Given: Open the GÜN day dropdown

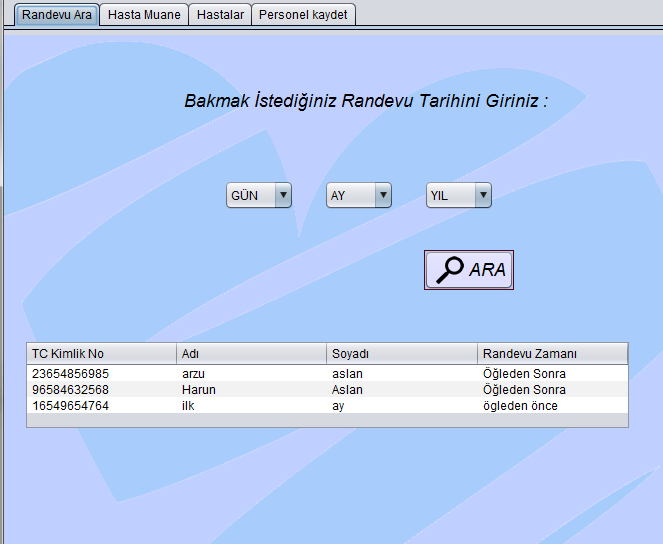Looking at the screenshot, I should tap(258, 195).
